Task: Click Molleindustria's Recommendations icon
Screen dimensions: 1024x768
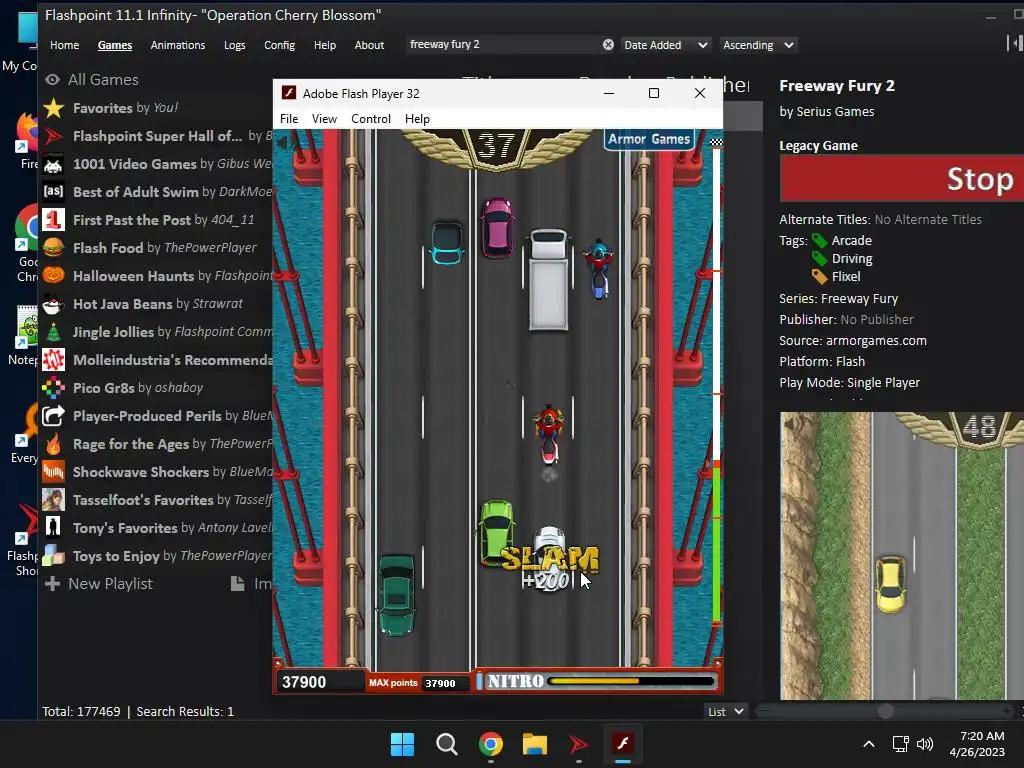Action: (x=54, y=360)
